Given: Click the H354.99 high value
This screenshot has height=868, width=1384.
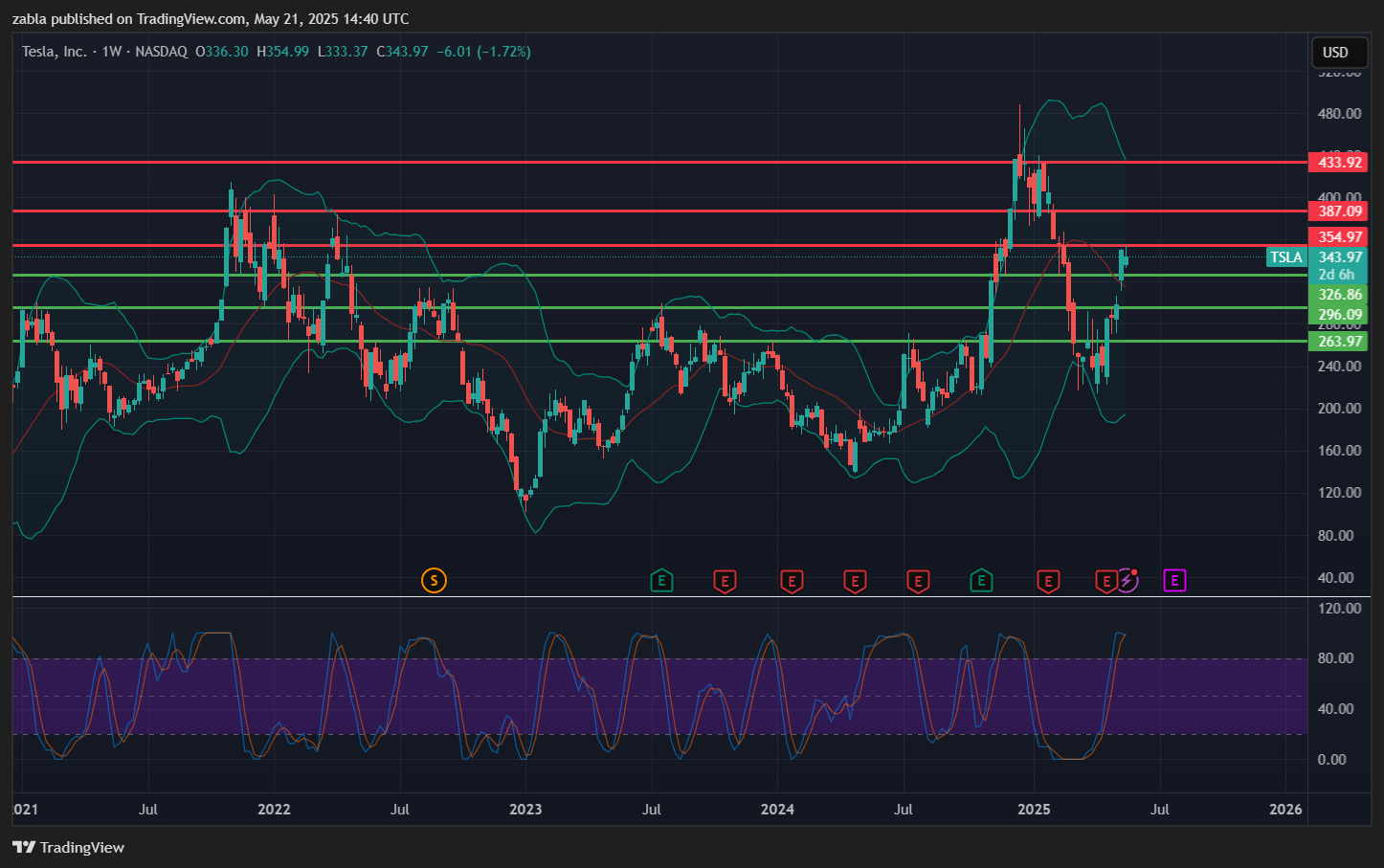Looking at the screenshot, I should [282, 52].
